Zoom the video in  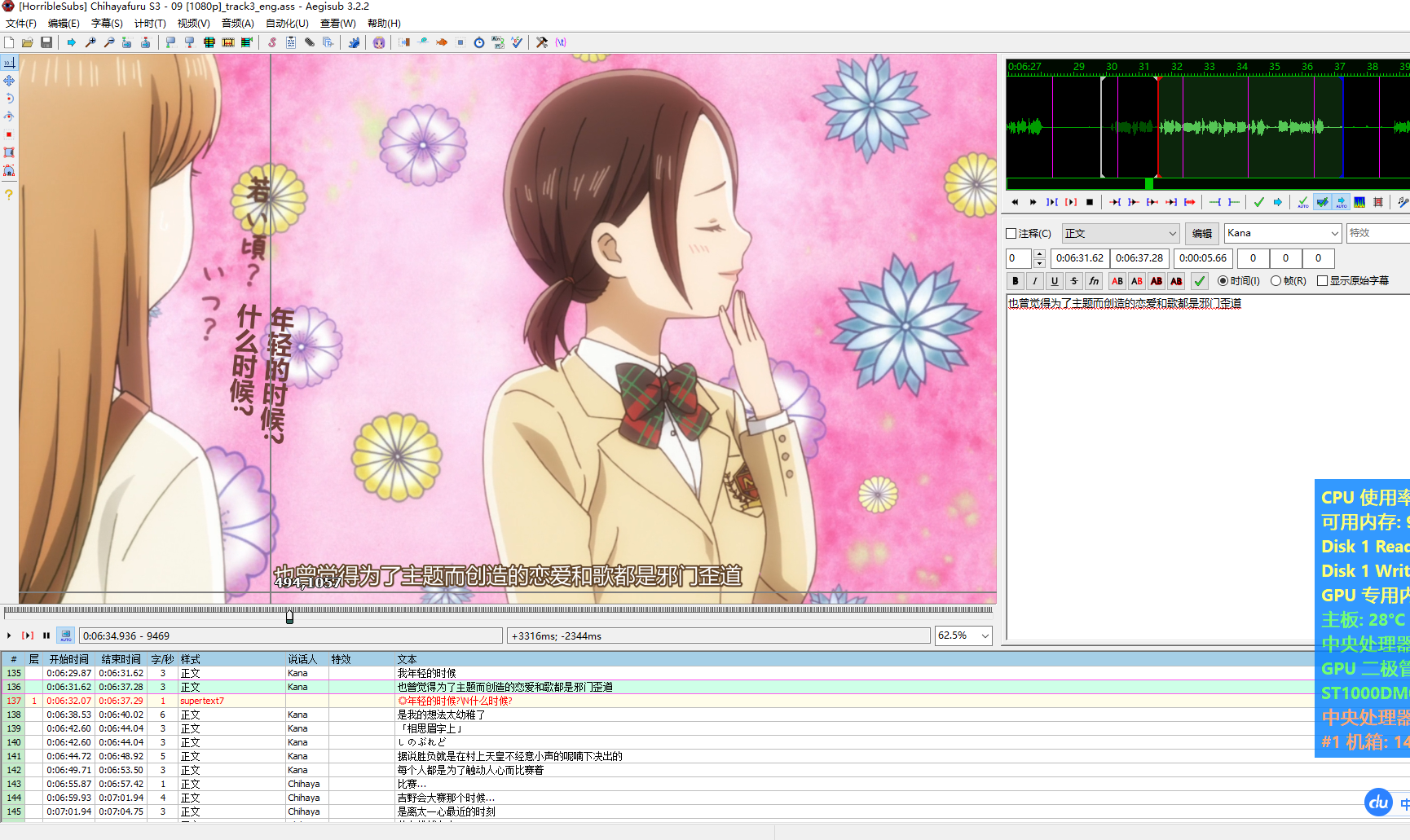tap(90, 42)
